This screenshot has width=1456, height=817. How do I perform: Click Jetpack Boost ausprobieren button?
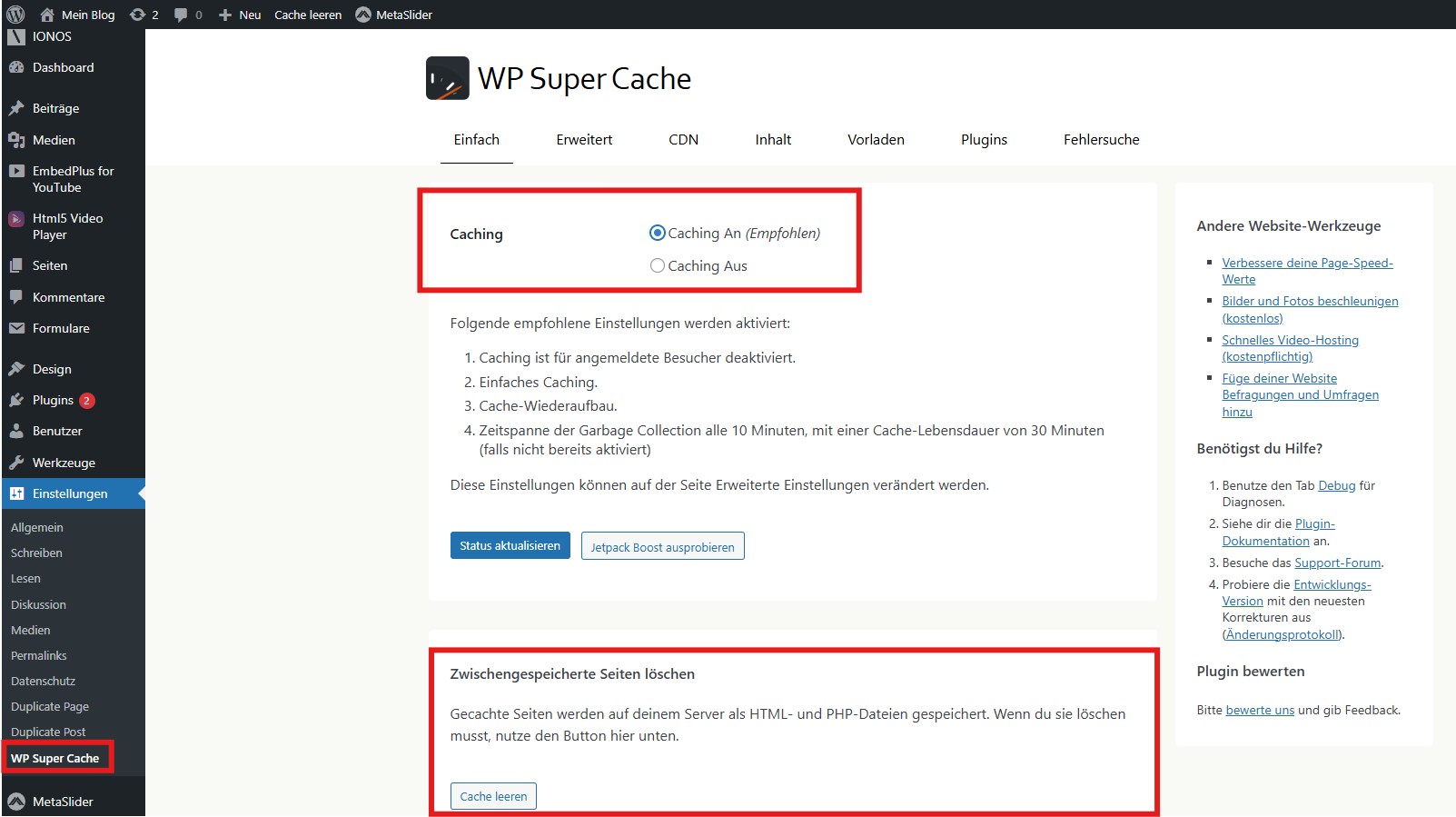coord(663,546)
